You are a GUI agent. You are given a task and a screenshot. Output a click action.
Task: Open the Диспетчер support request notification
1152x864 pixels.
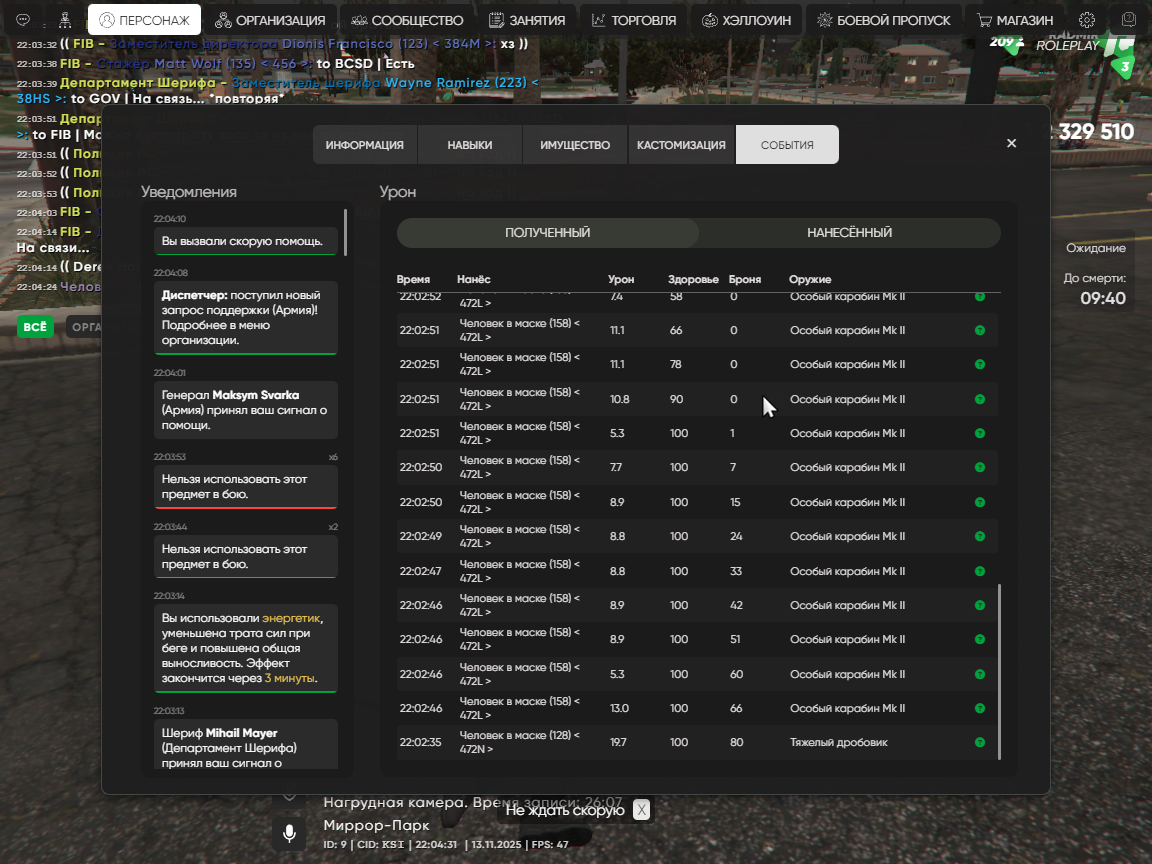point(245,318)
